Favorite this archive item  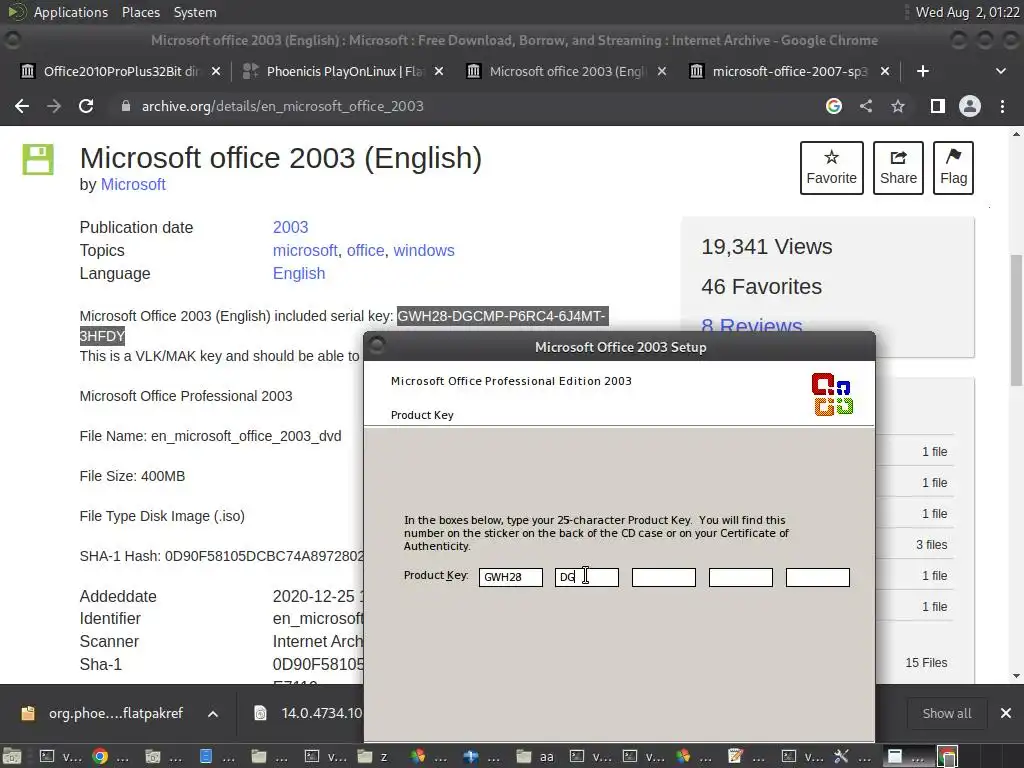[831, 168]
